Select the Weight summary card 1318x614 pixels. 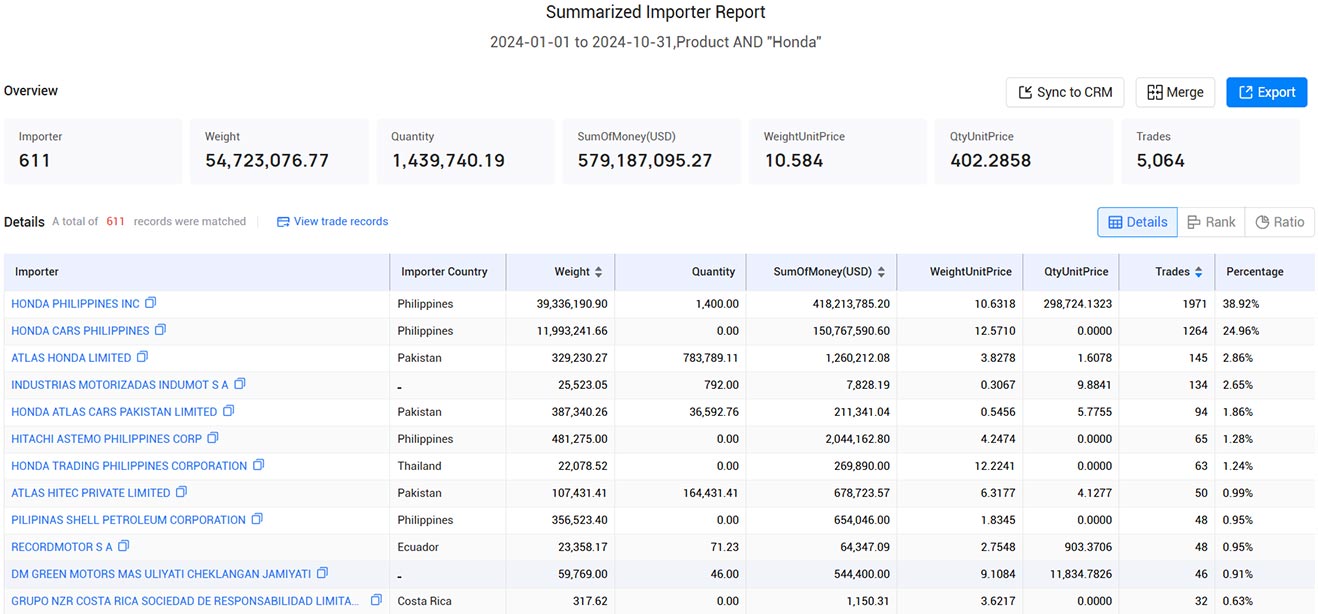pos(279,151)
